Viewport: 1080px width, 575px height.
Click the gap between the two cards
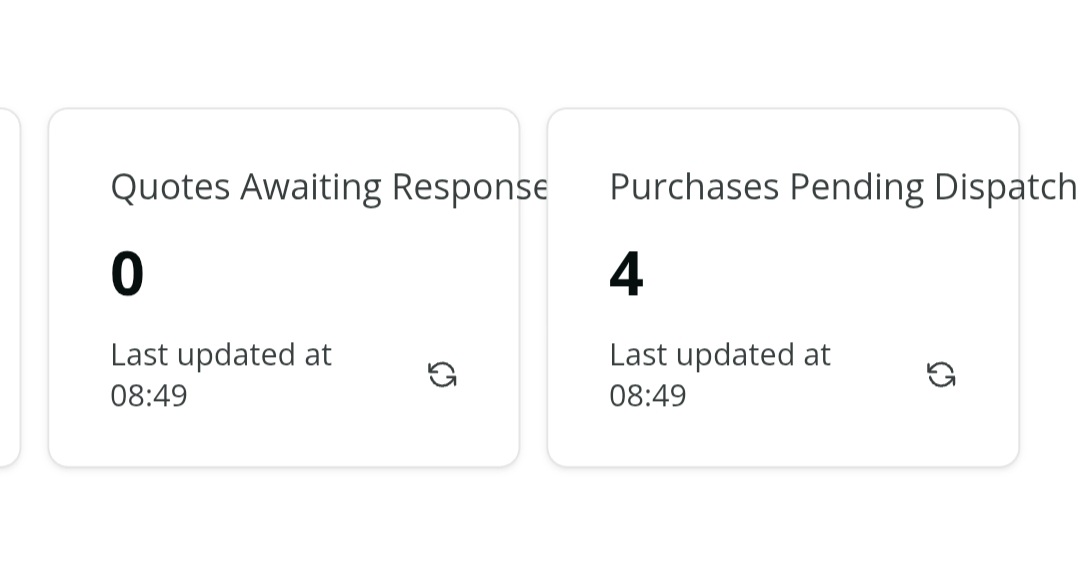pyautogui.click(x=533, y=287)
